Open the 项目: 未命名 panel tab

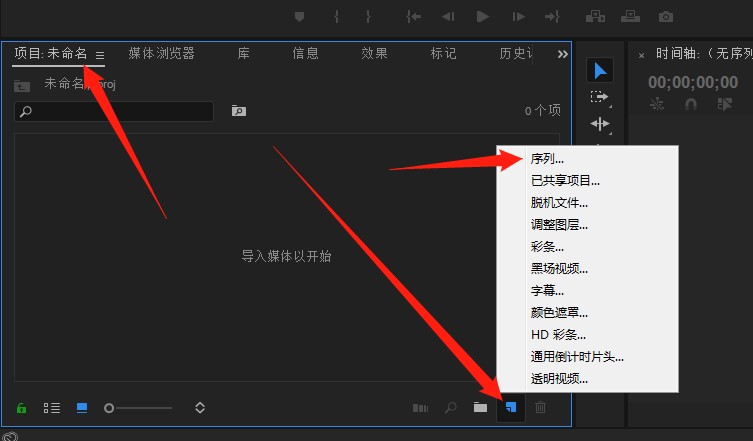[50, 53]
